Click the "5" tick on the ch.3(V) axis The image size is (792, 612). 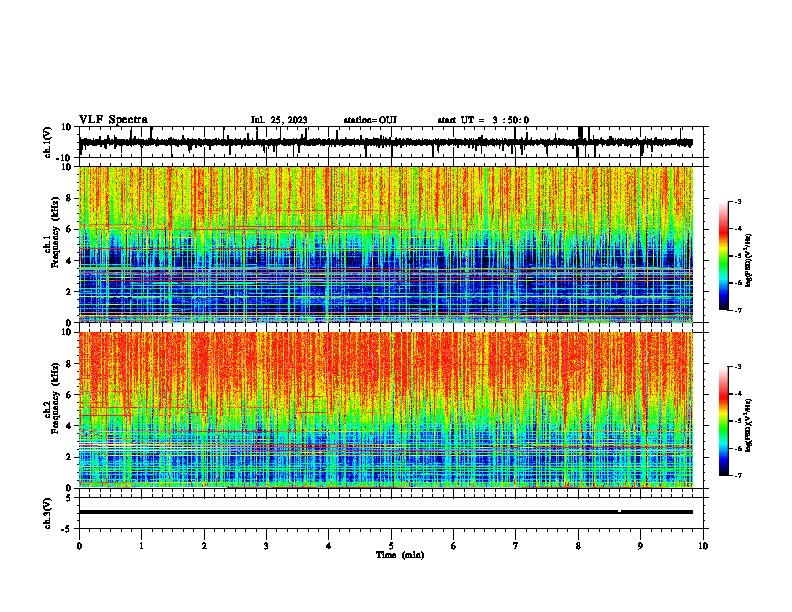click(70, 498)
